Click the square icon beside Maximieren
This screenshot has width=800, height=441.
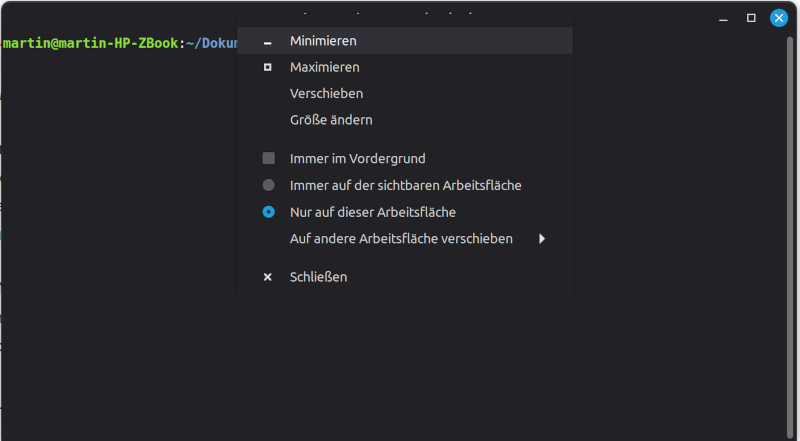267,67
